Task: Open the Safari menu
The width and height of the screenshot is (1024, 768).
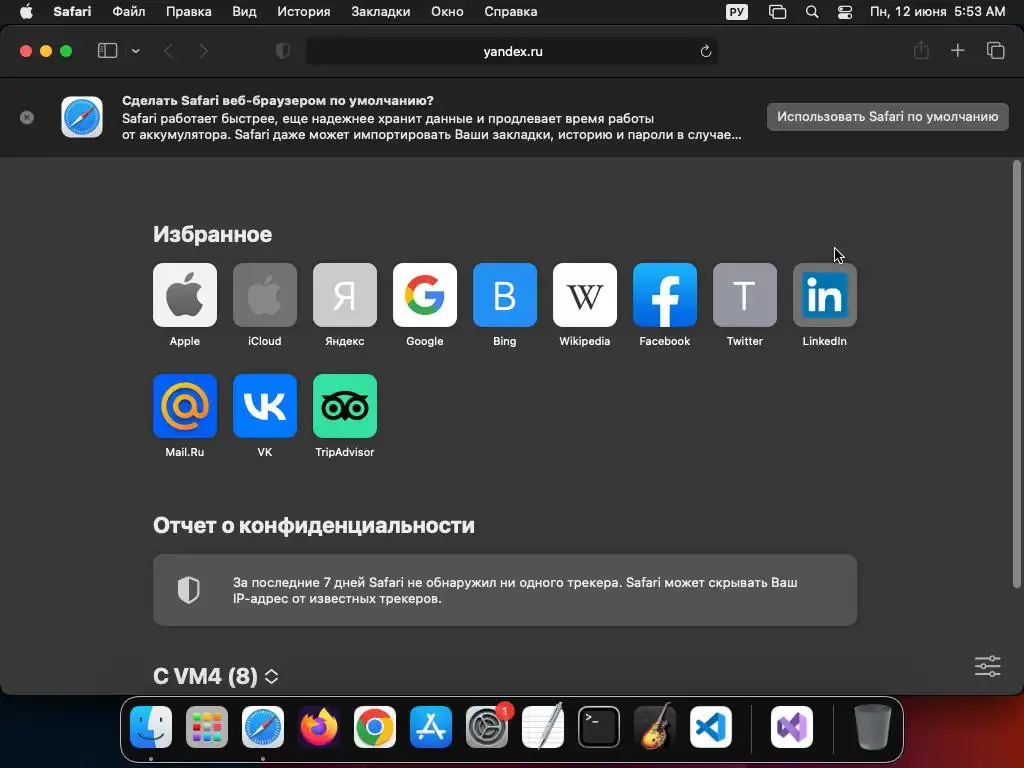Action: pyautogui.click(x=72, y=12)
